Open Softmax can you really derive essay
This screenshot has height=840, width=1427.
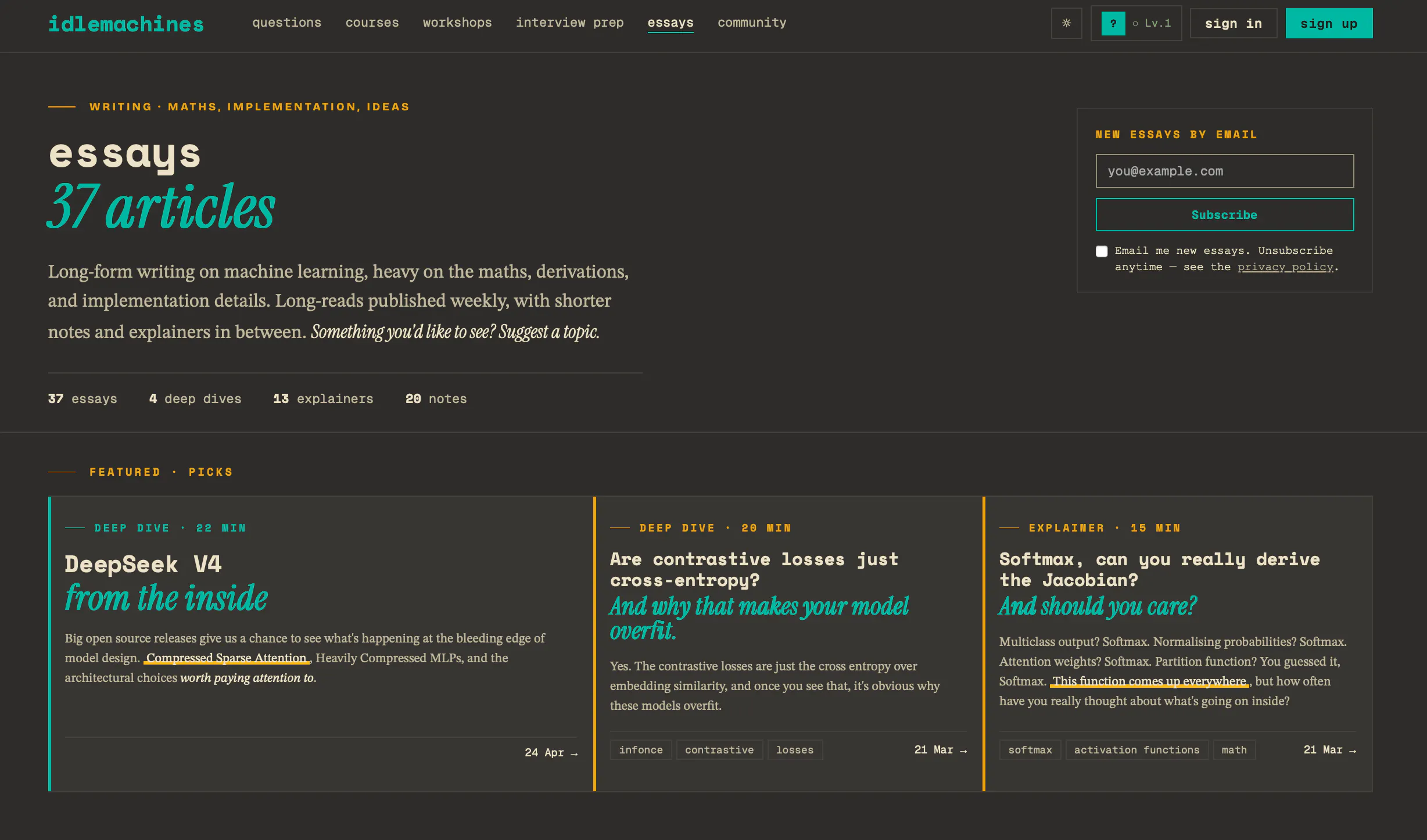1160,570
